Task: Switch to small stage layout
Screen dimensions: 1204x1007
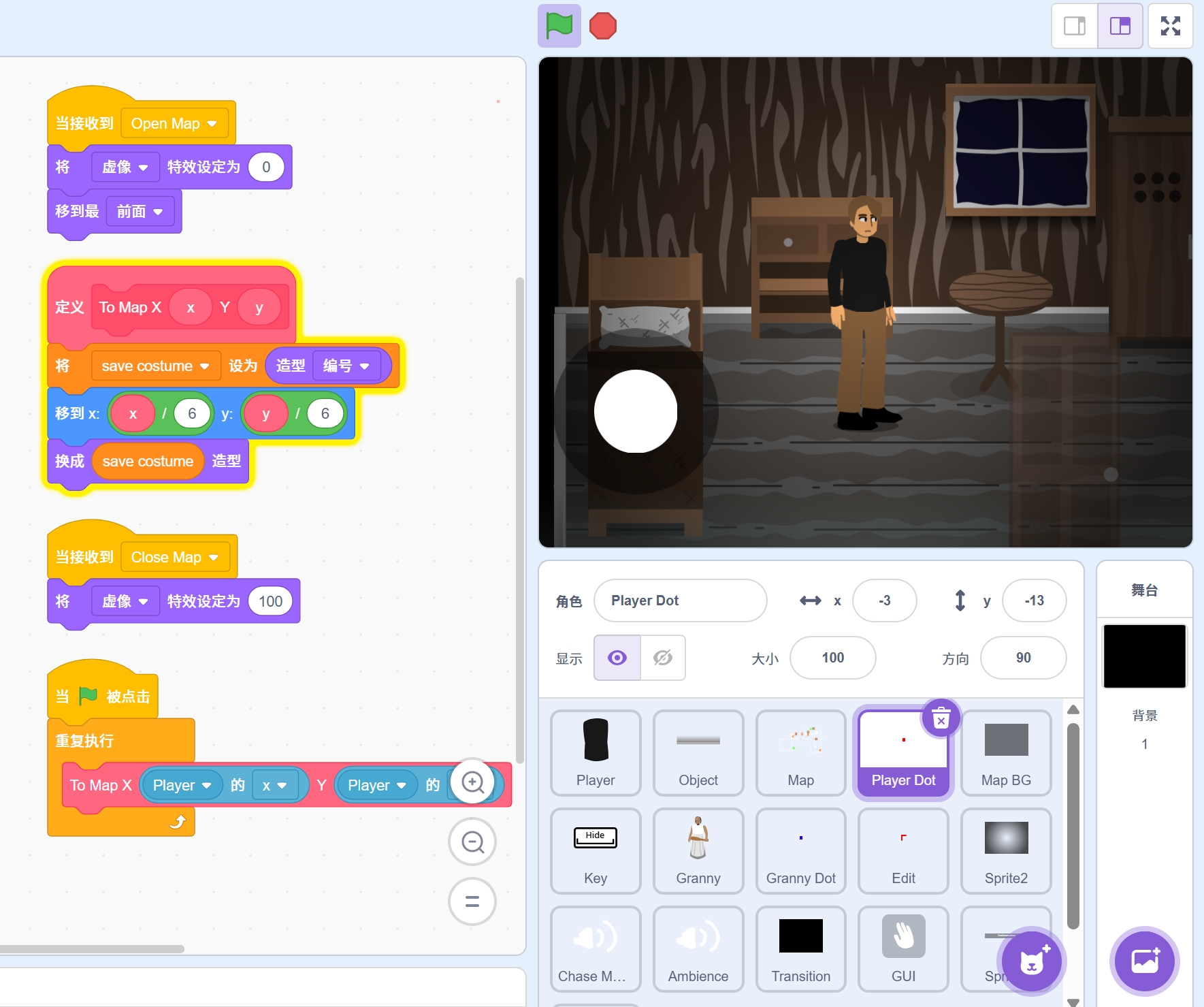Action: click(1075, 26)
